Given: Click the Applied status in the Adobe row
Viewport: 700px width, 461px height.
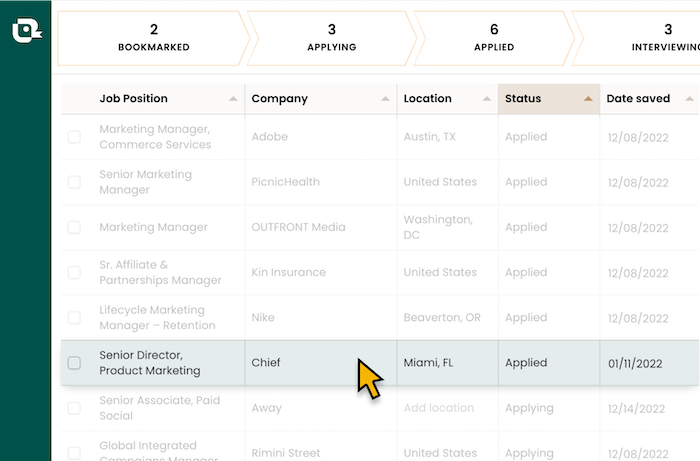Looking at the screenshot, I should [526, 137].
